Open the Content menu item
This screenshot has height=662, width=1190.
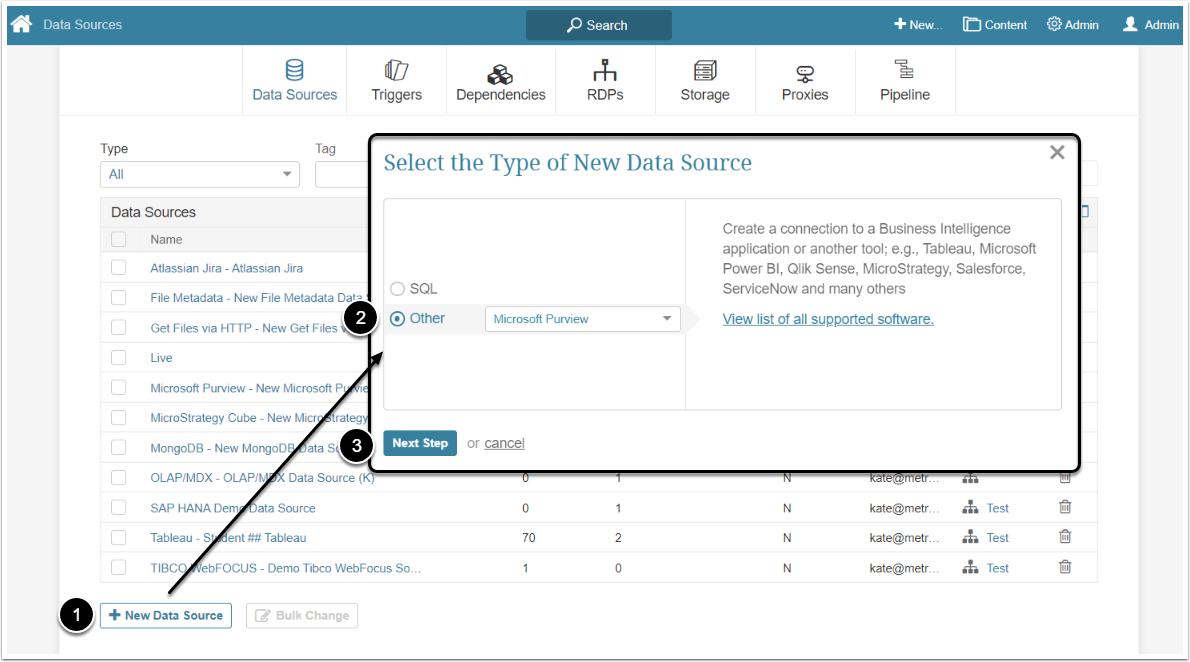pos(995,25)
